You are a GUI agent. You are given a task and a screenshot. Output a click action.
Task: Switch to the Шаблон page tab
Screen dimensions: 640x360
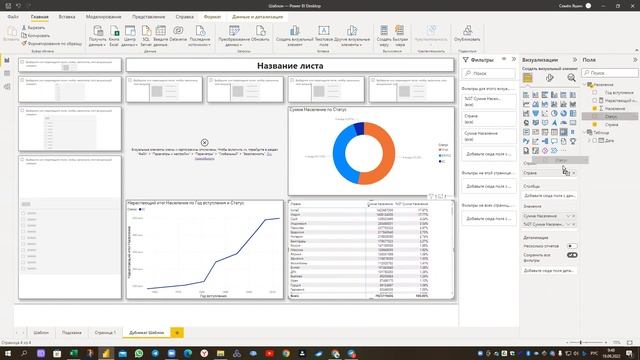pos(41,333)
